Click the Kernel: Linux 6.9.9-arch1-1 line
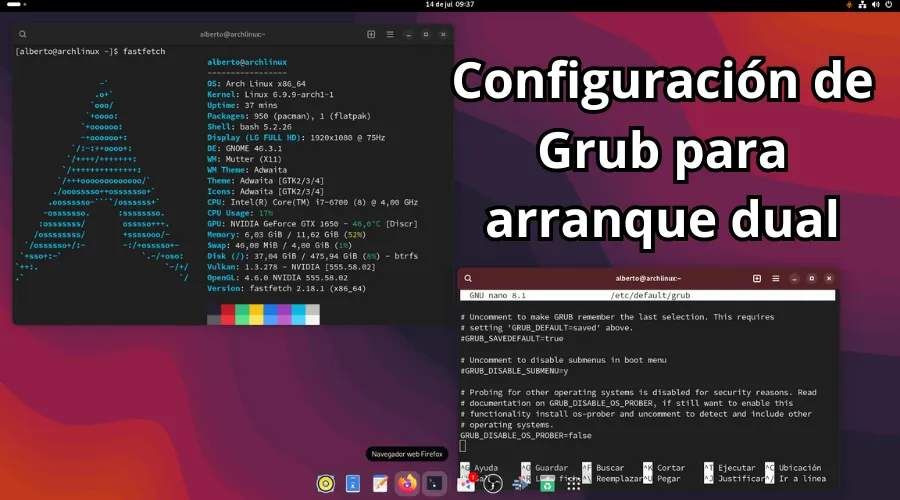 (270, 95)
